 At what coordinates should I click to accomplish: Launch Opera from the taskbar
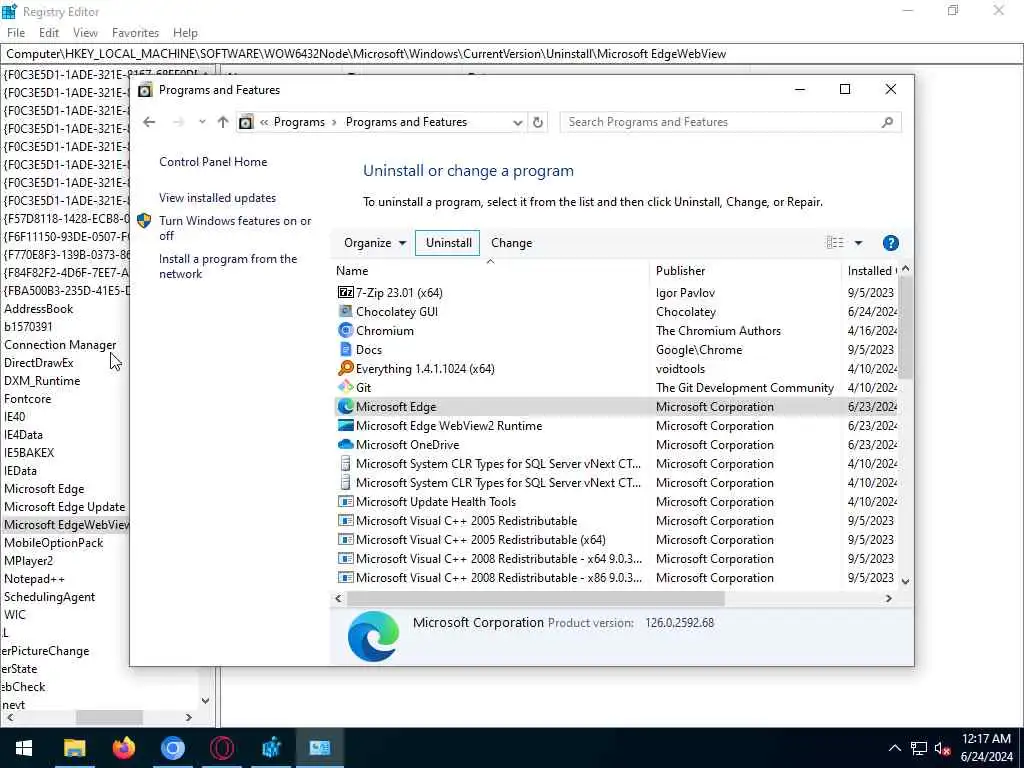coord(222,748)
